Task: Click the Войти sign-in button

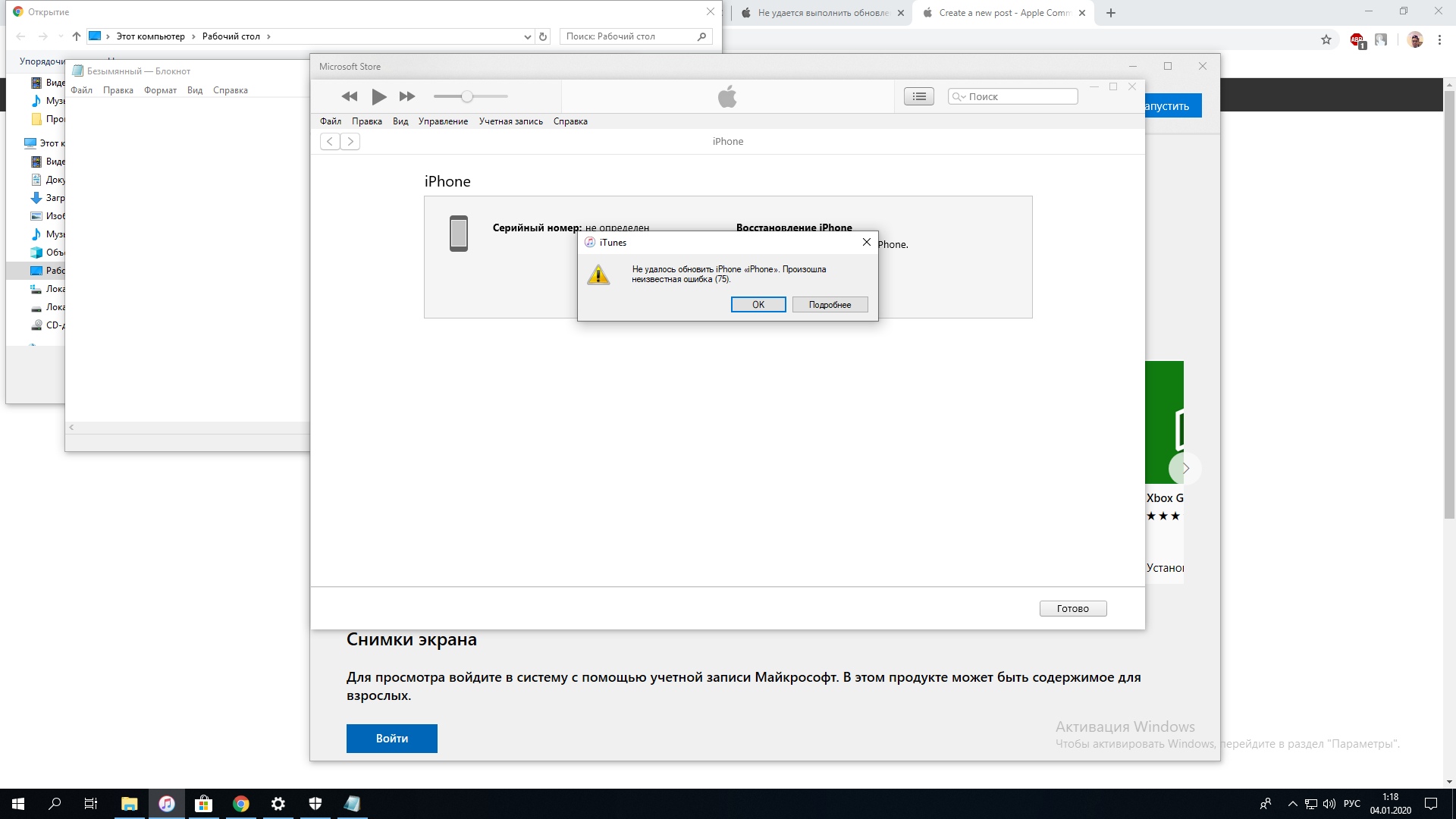Action: (391, 738)
